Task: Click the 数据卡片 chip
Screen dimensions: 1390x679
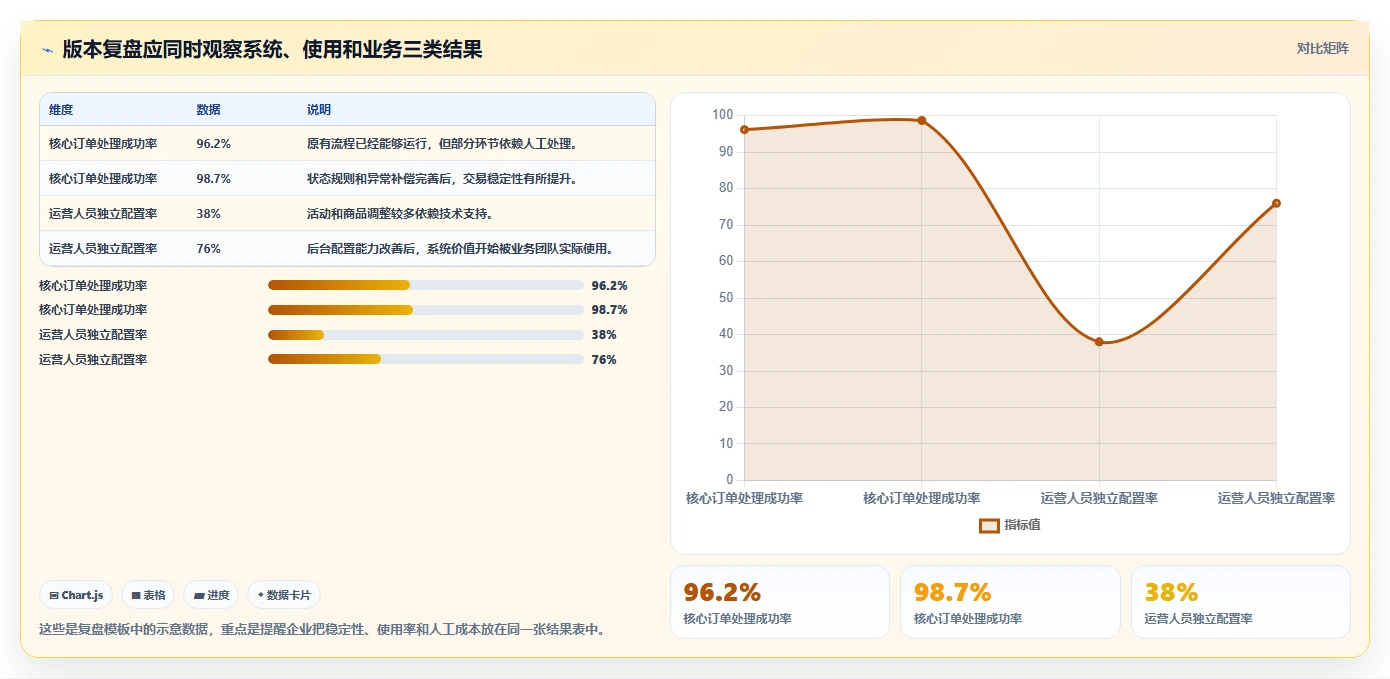Action: pos(284,595)
